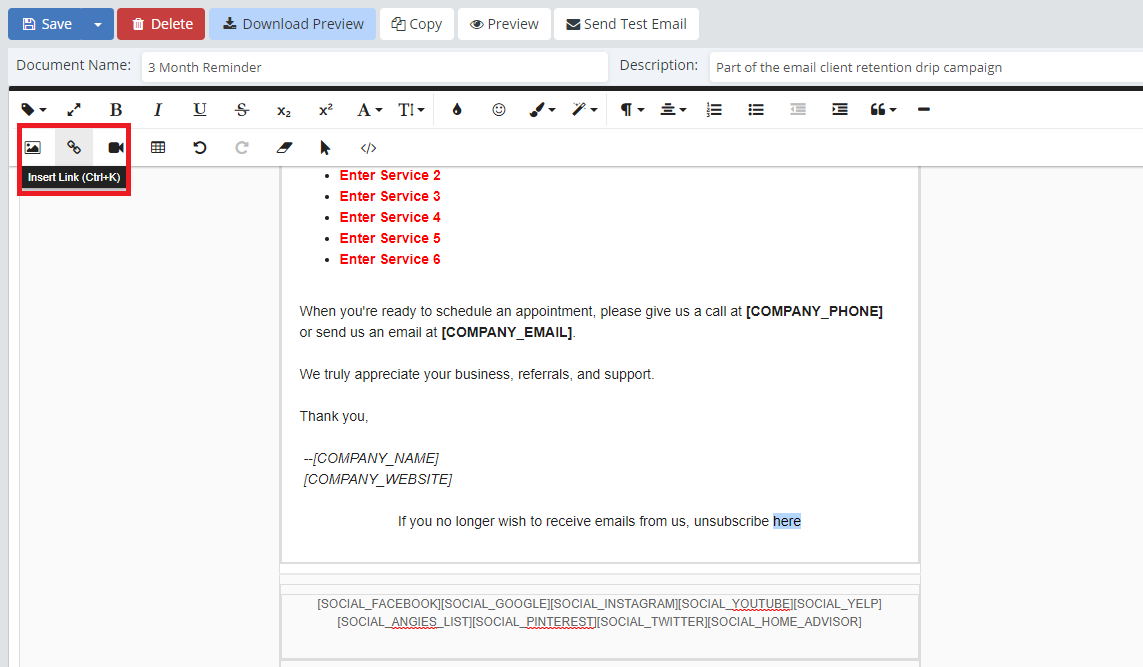The height and width of the screenshot is (667, 1143).
Task: Toggle underline formatting
Action: click(200, 110)
